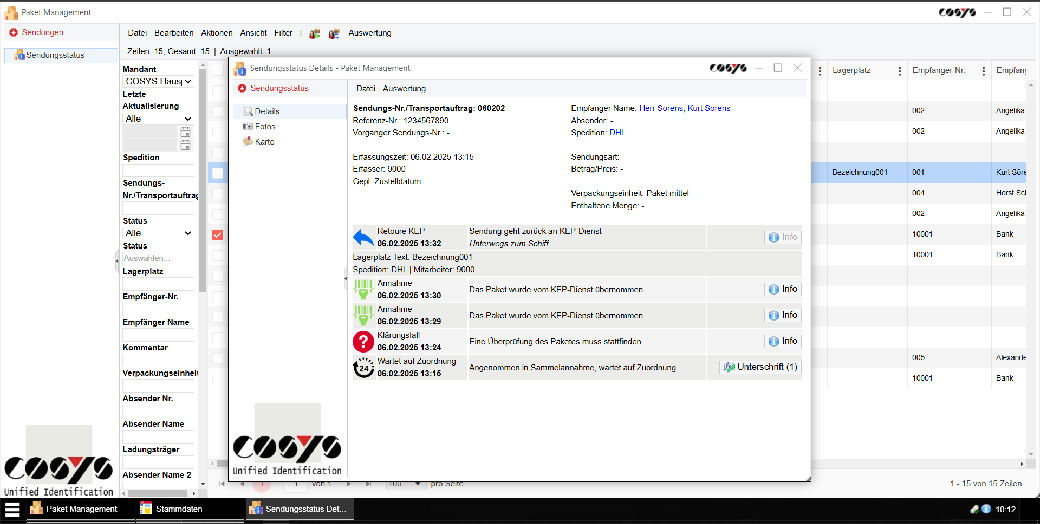Click the Paket Management app icon in title bar
The height and width of the screenshot is (524, 1040).
pyautogui.click(x=11, y=13)
